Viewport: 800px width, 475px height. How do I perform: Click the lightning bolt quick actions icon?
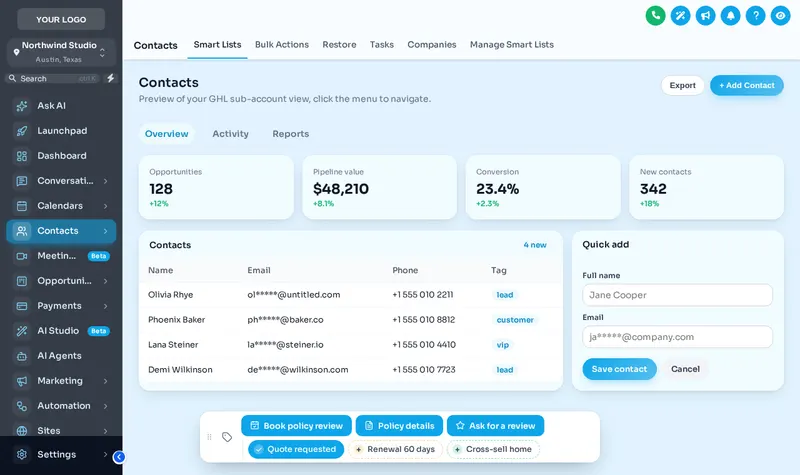(x=110, y=78)
